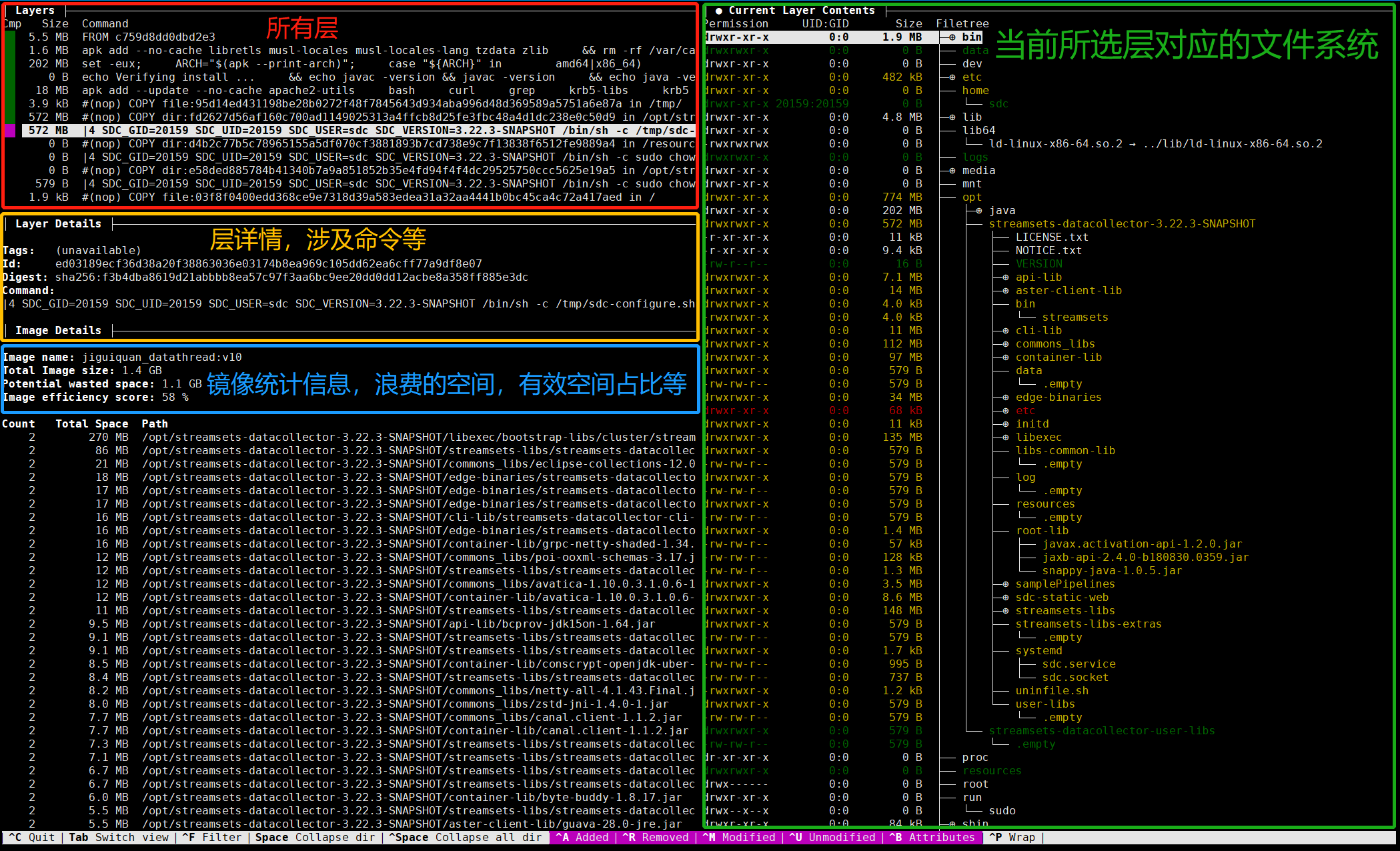Click ^F Filter in the status bar
1400x851 pixels.
coord(212,838)
